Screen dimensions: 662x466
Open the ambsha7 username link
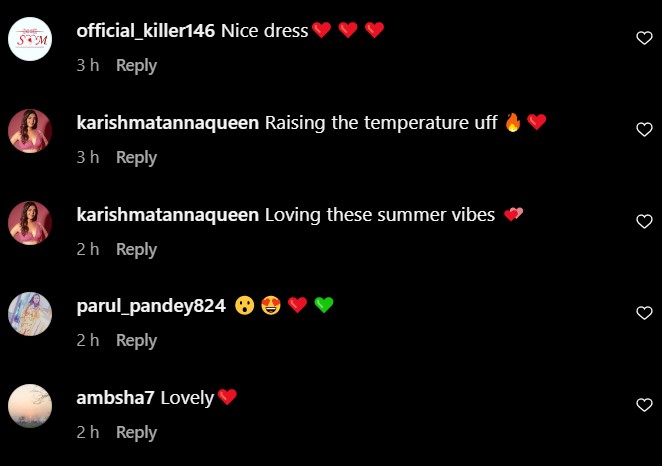pyautogui.click(x=115, y=398)
